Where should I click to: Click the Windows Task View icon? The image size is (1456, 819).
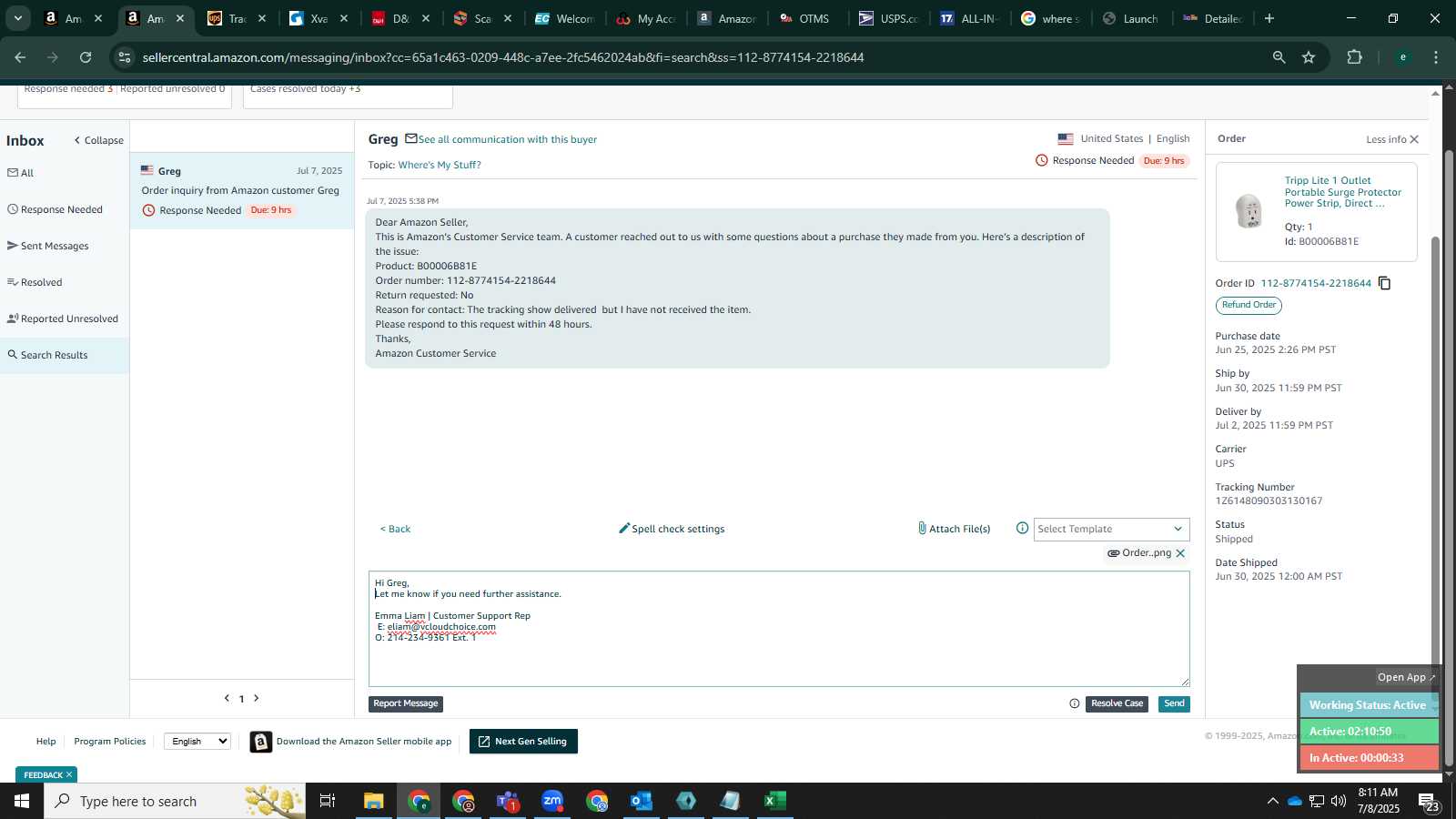click(x=328, y=801)
